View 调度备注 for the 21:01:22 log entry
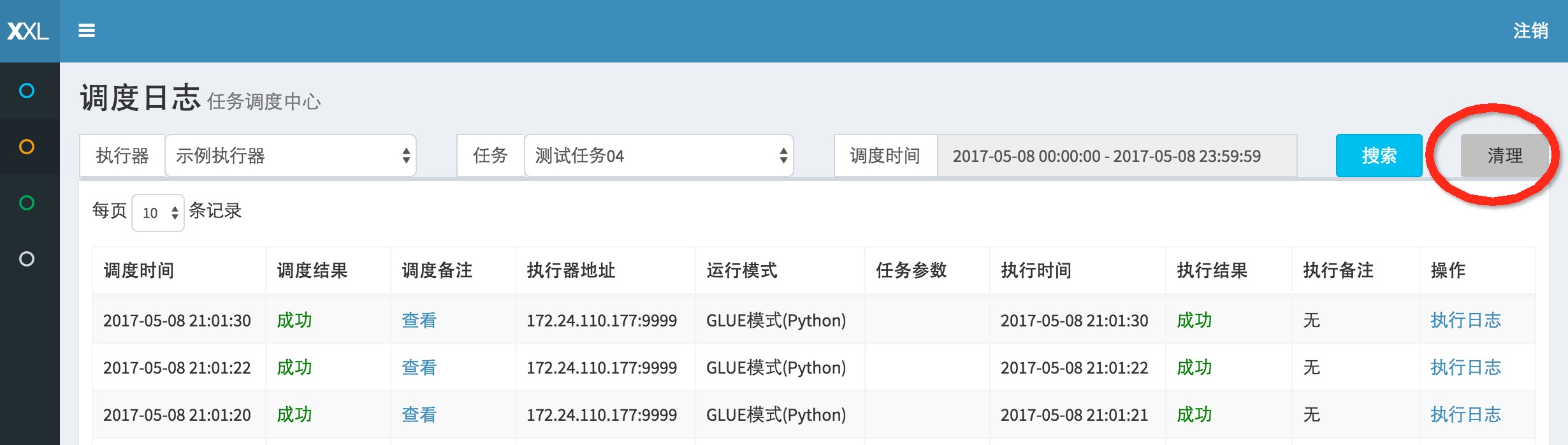The height and width of the screenshot is (445, 1568). pos(419,367)
